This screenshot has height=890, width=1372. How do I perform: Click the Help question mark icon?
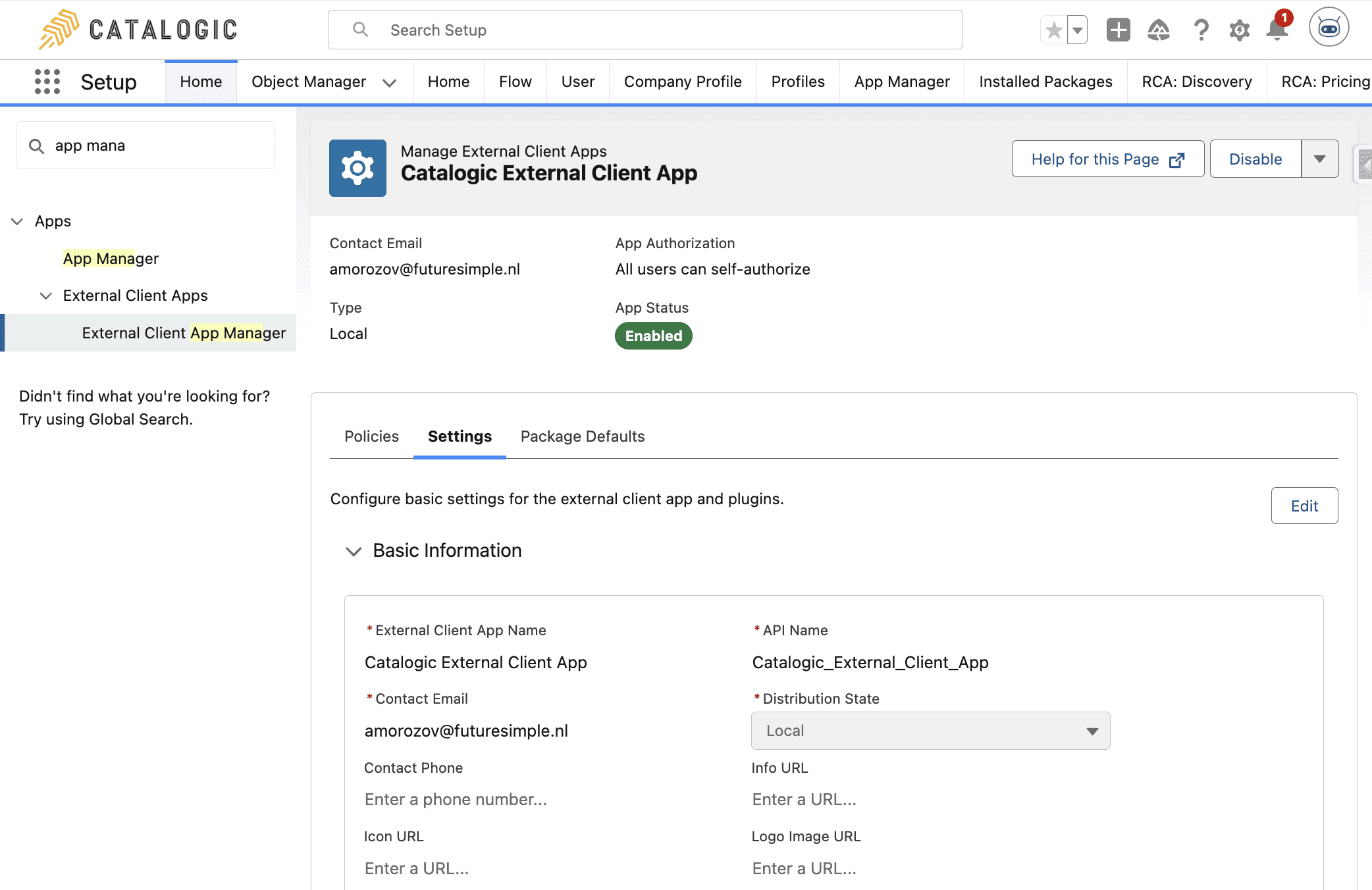tap(1201, 30)
